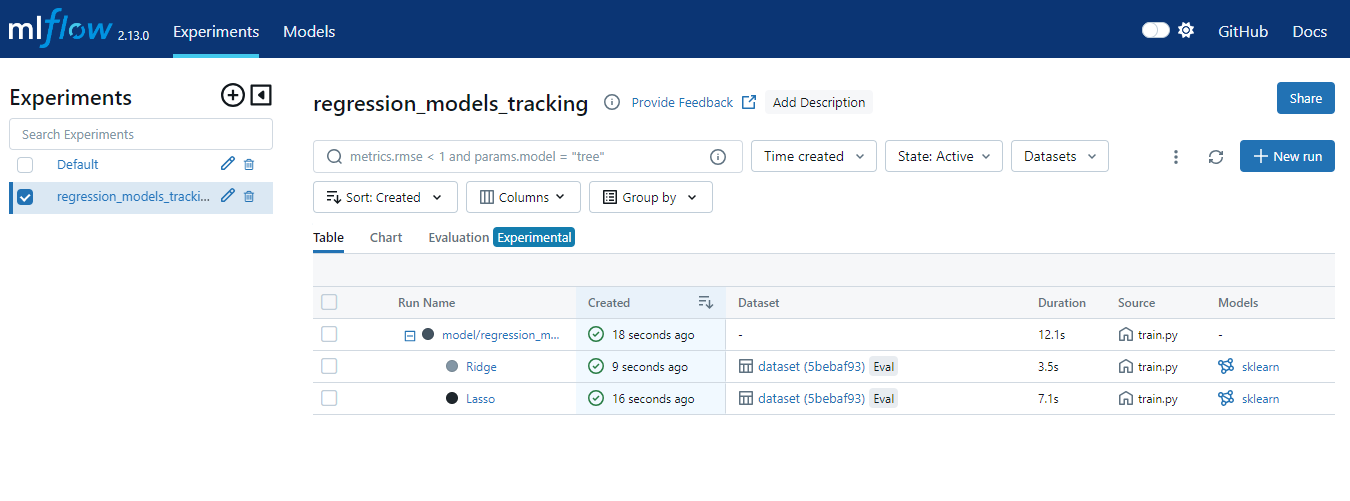The height and width of the screenshot is (501, 1350).
Task: Click the Provide Feedback link
Action: click(x=682, y=102)
